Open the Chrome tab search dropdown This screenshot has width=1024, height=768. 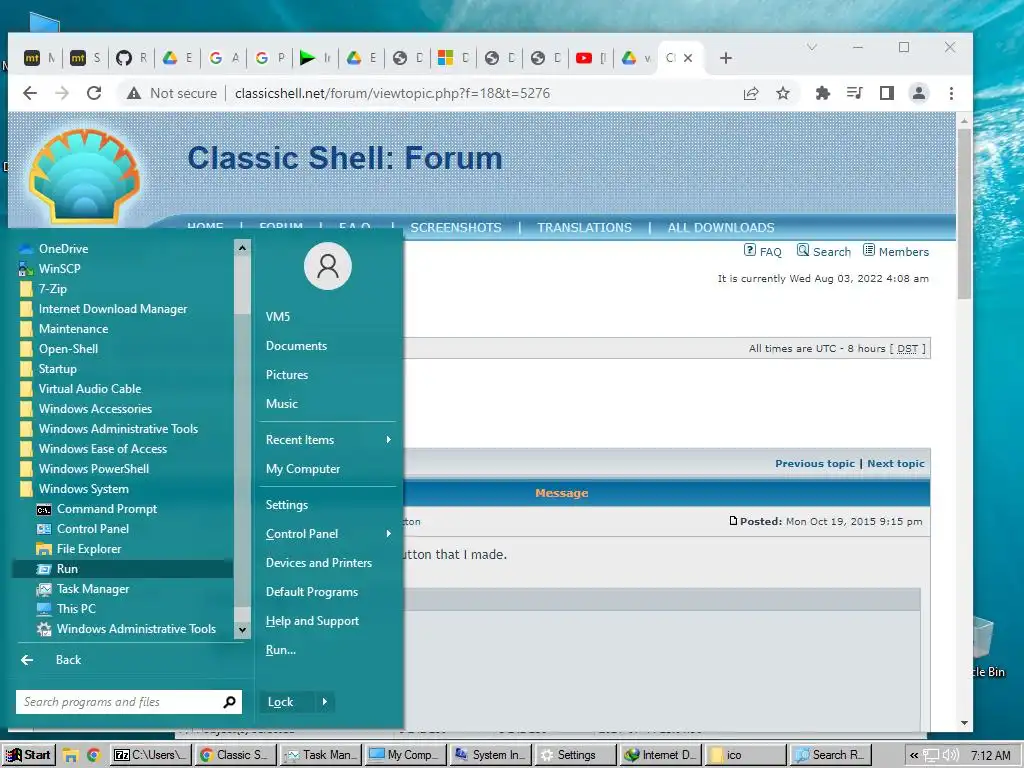click(x=812, y=47)
